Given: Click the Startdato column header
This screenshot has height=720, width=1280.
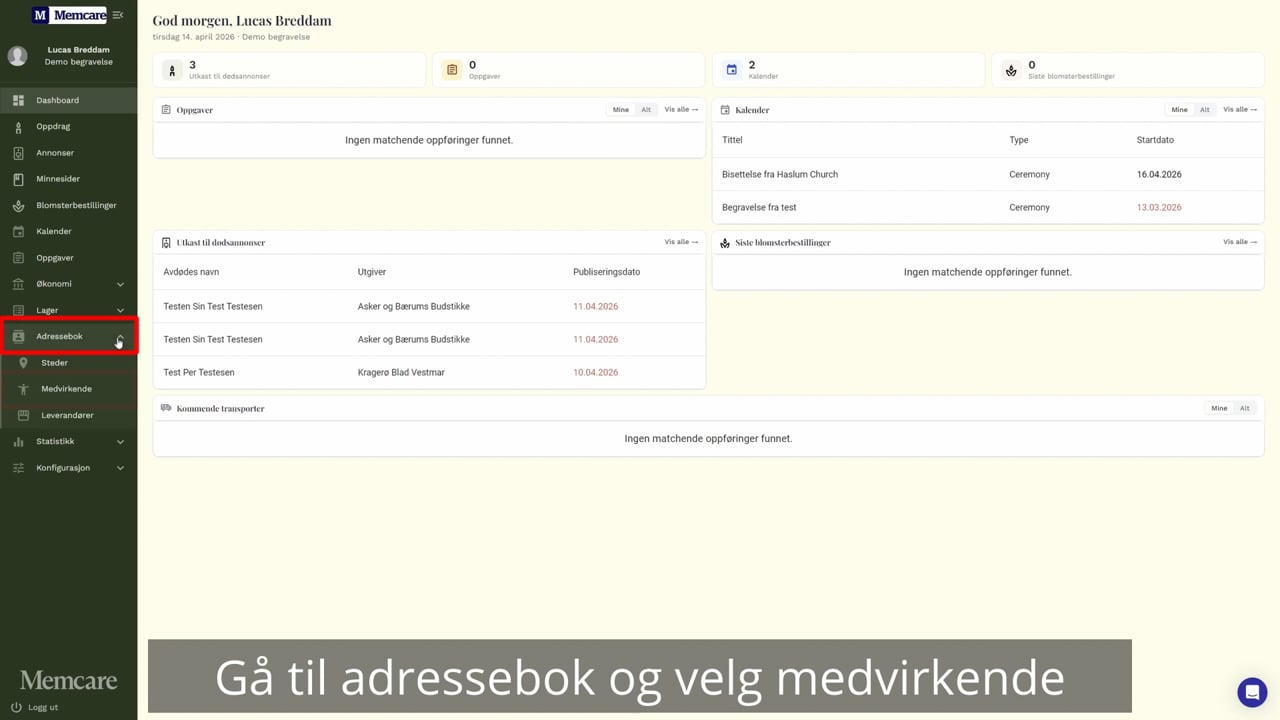Looking at the screenshot, I should 1155,140.
